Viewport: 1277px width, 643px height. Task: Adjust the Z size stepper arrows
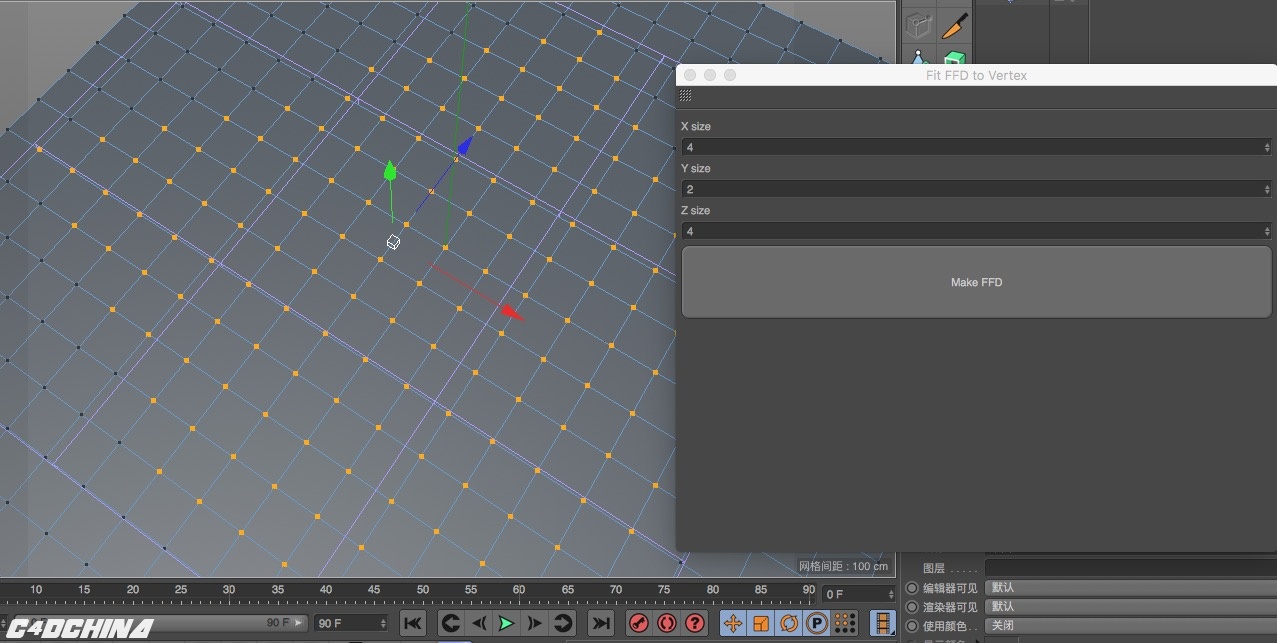[x=1268, y=231]
